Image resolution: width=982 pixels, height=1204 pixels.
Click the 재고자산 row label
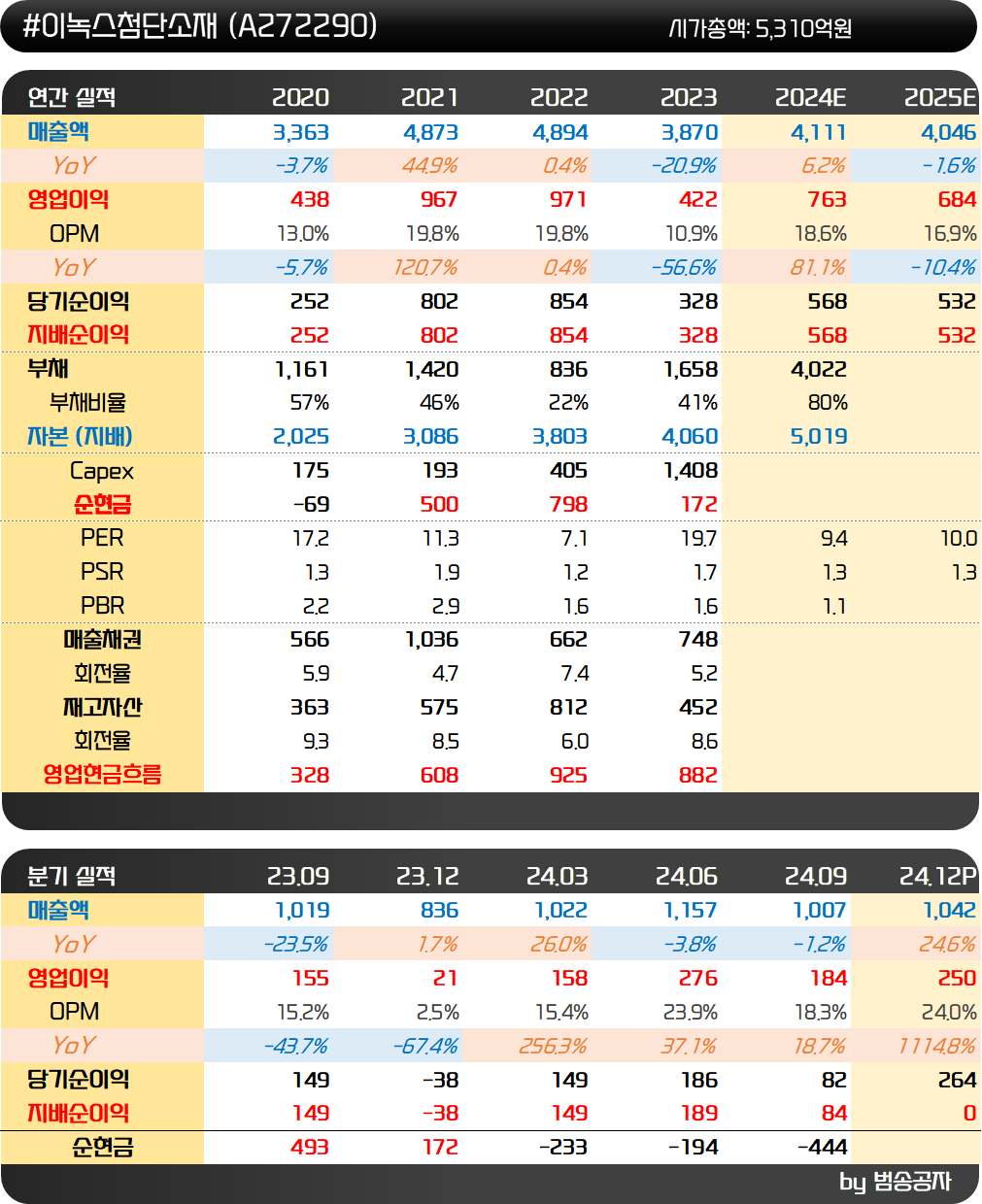point(102,707)
